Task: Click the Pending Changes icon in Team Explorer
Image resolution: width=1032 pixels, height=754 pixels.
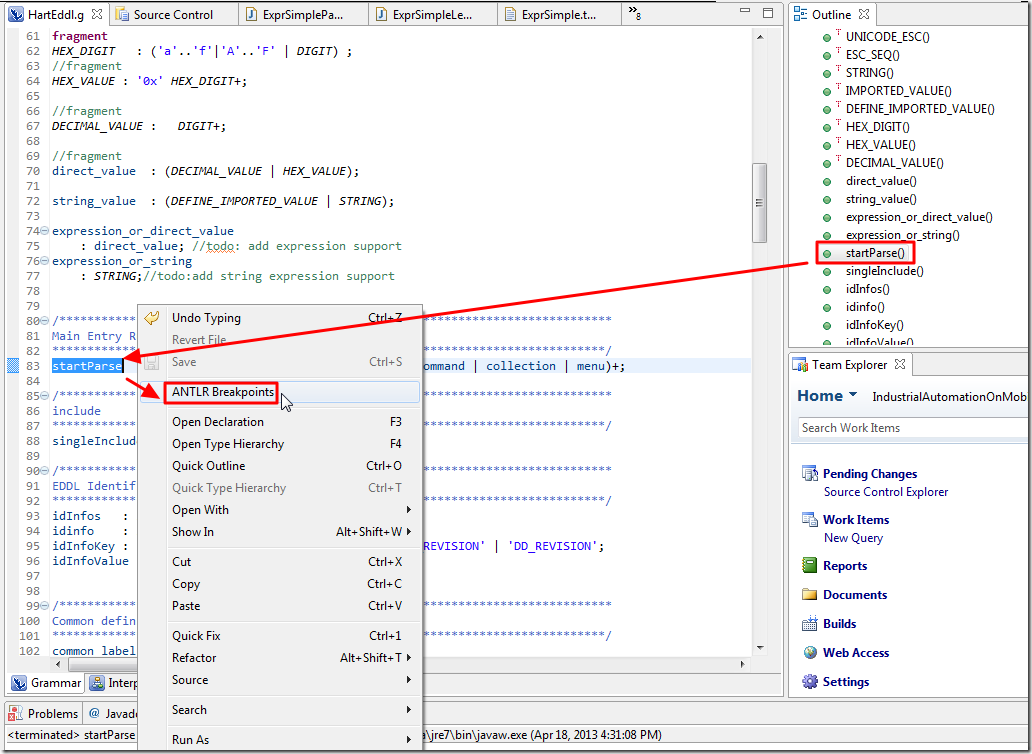Action: tap(809, 474)
